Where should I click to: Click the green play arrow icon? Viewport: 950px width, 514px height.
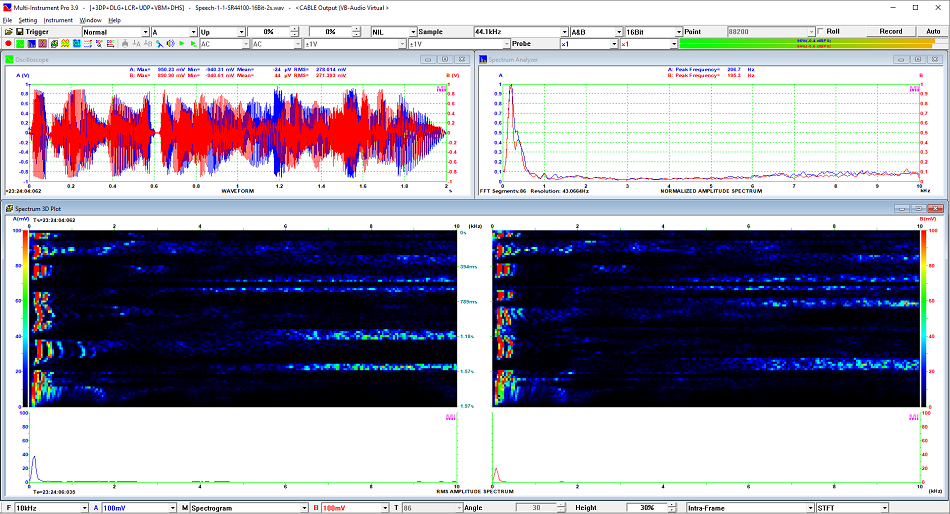tap(181, 44)
